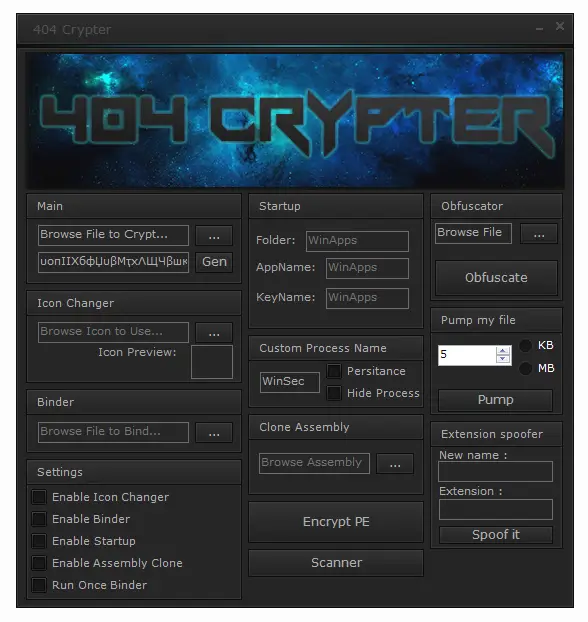Click the WinSec process name field
The width and height of the screenshot is (588, 622).
pos(290,382)
